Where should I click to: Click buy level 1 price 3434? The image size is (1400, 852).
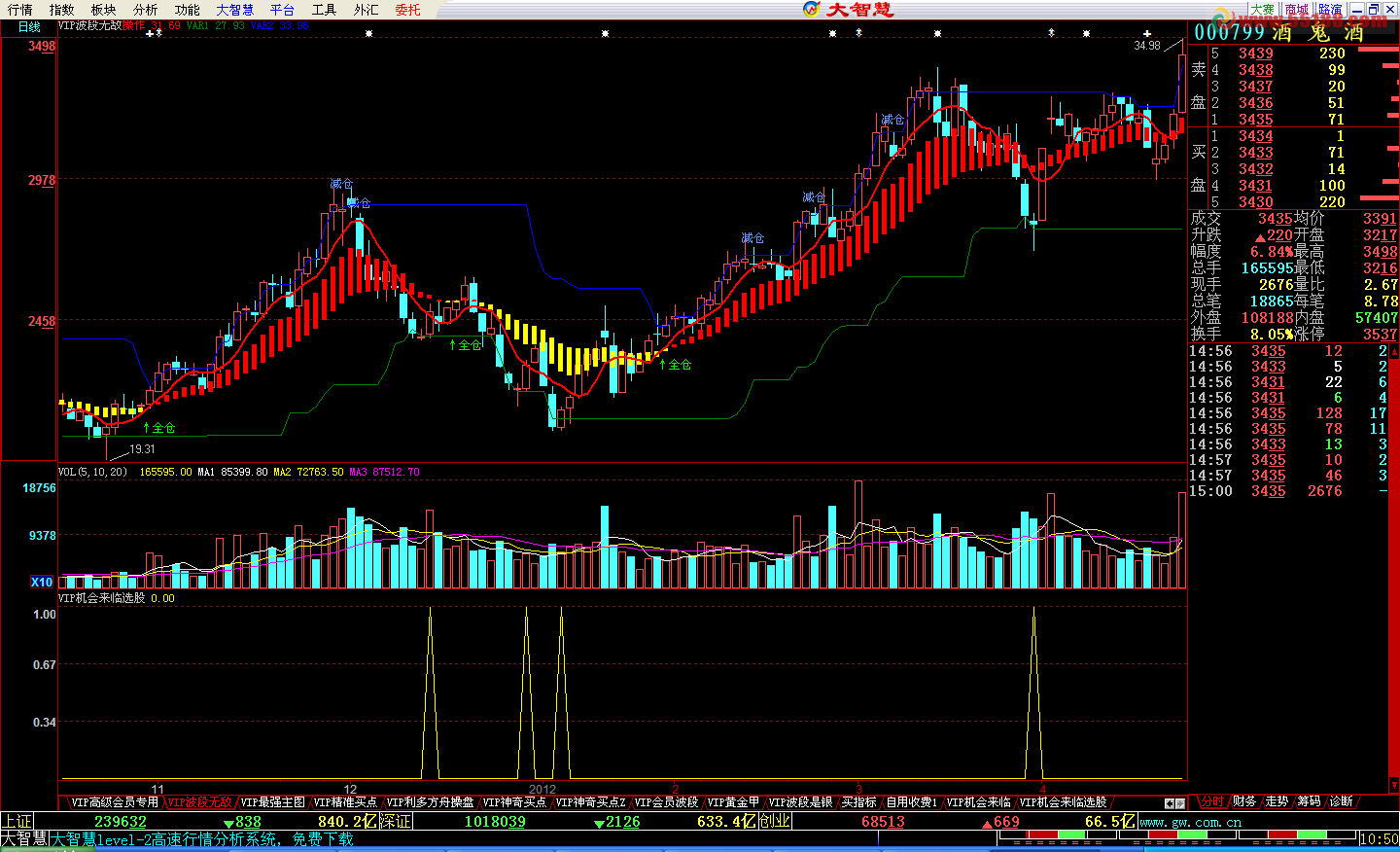(1255, 136)
